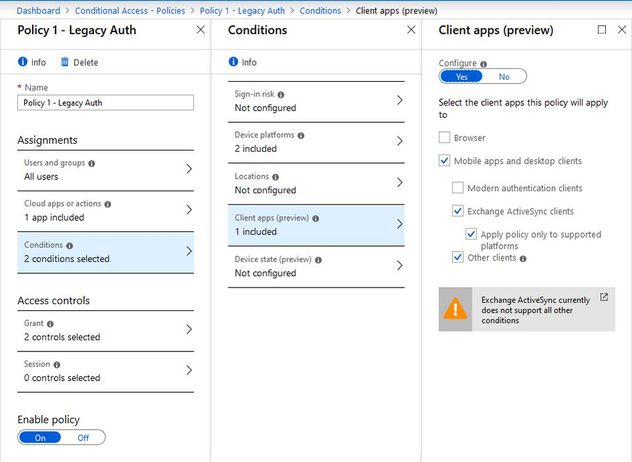The height and width of the screenshot is (462, 632).
Task: Turn Enable policy switch to Off
Action: pyautogui.click(x=83, y=437)
